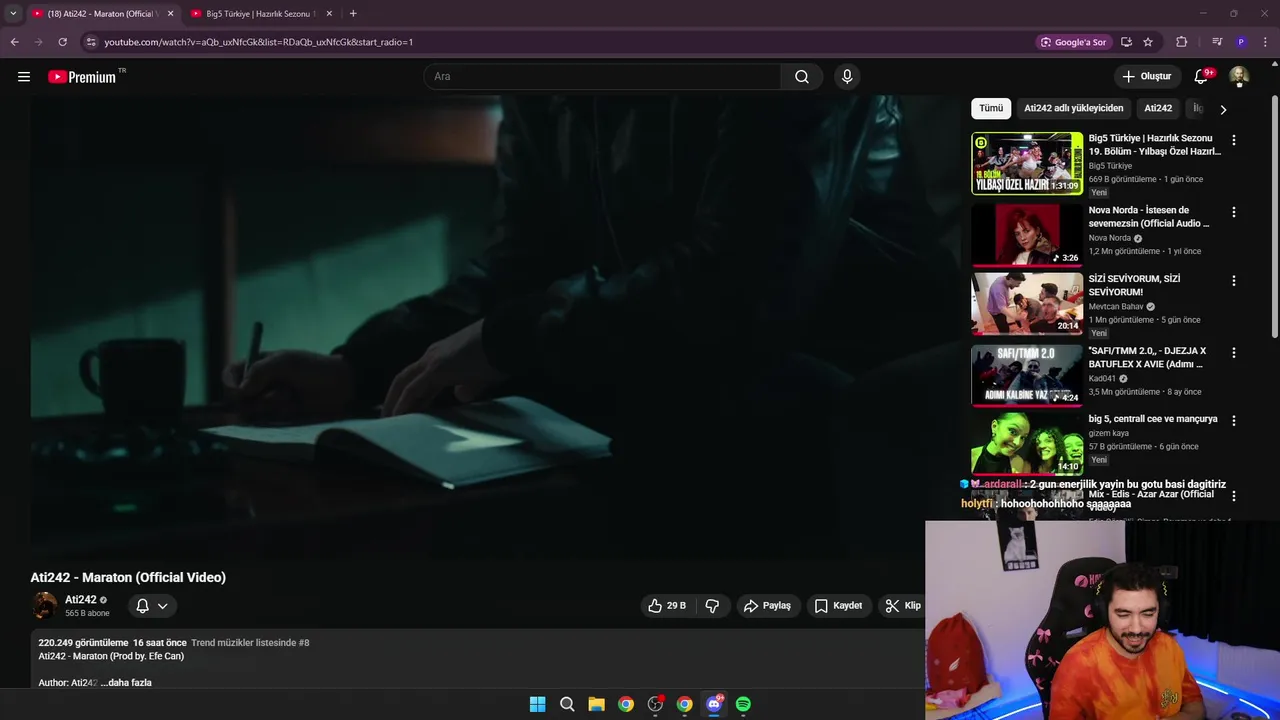The width and height of the screenshot is (1280, 720).
Task: Close the Ati242 - Maraton browser tab
Action: (170, 14)
